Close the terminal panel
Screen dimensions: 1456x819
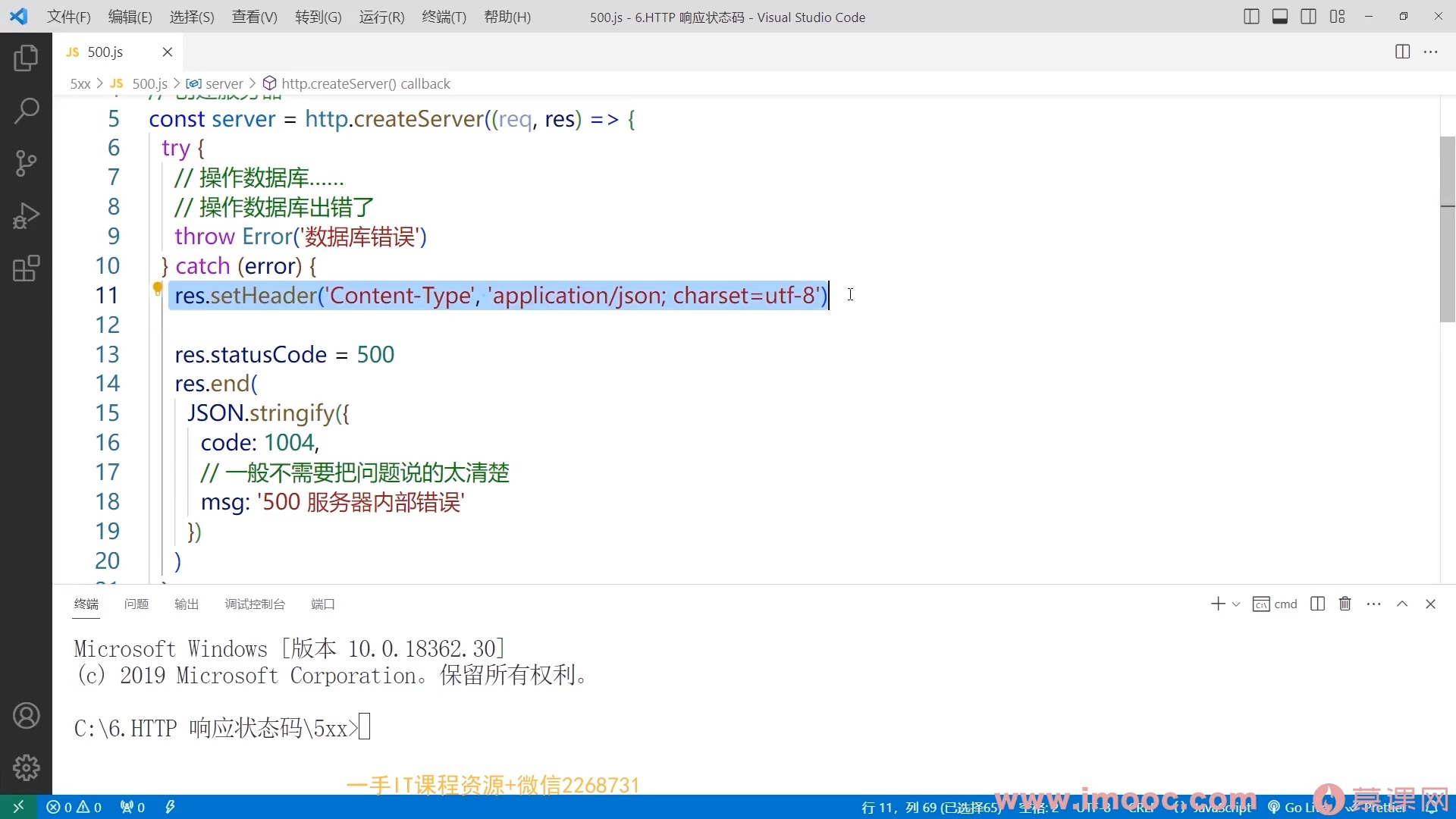(1431, 604)
